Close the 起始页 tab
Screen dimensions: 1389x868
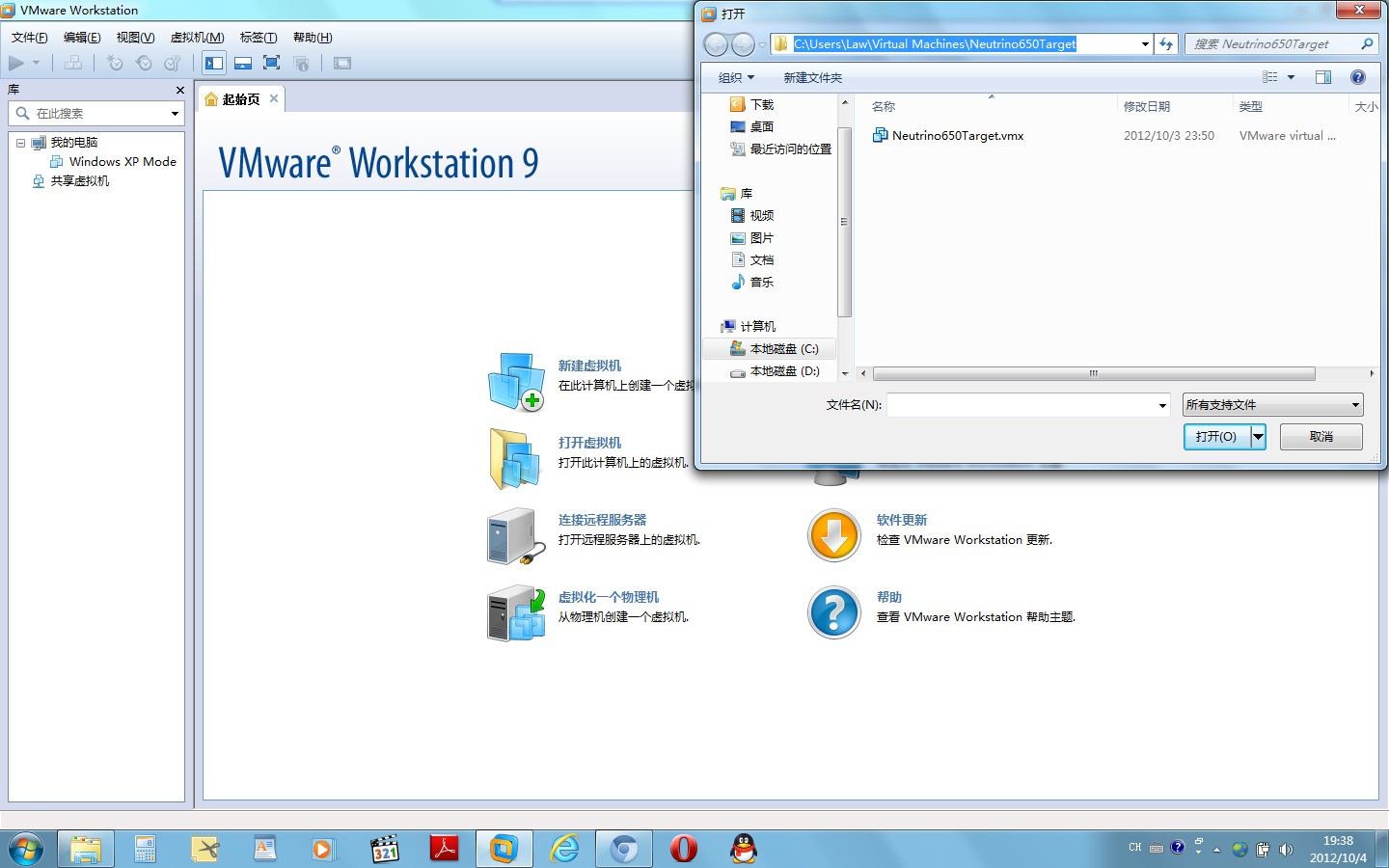(274, 98)
